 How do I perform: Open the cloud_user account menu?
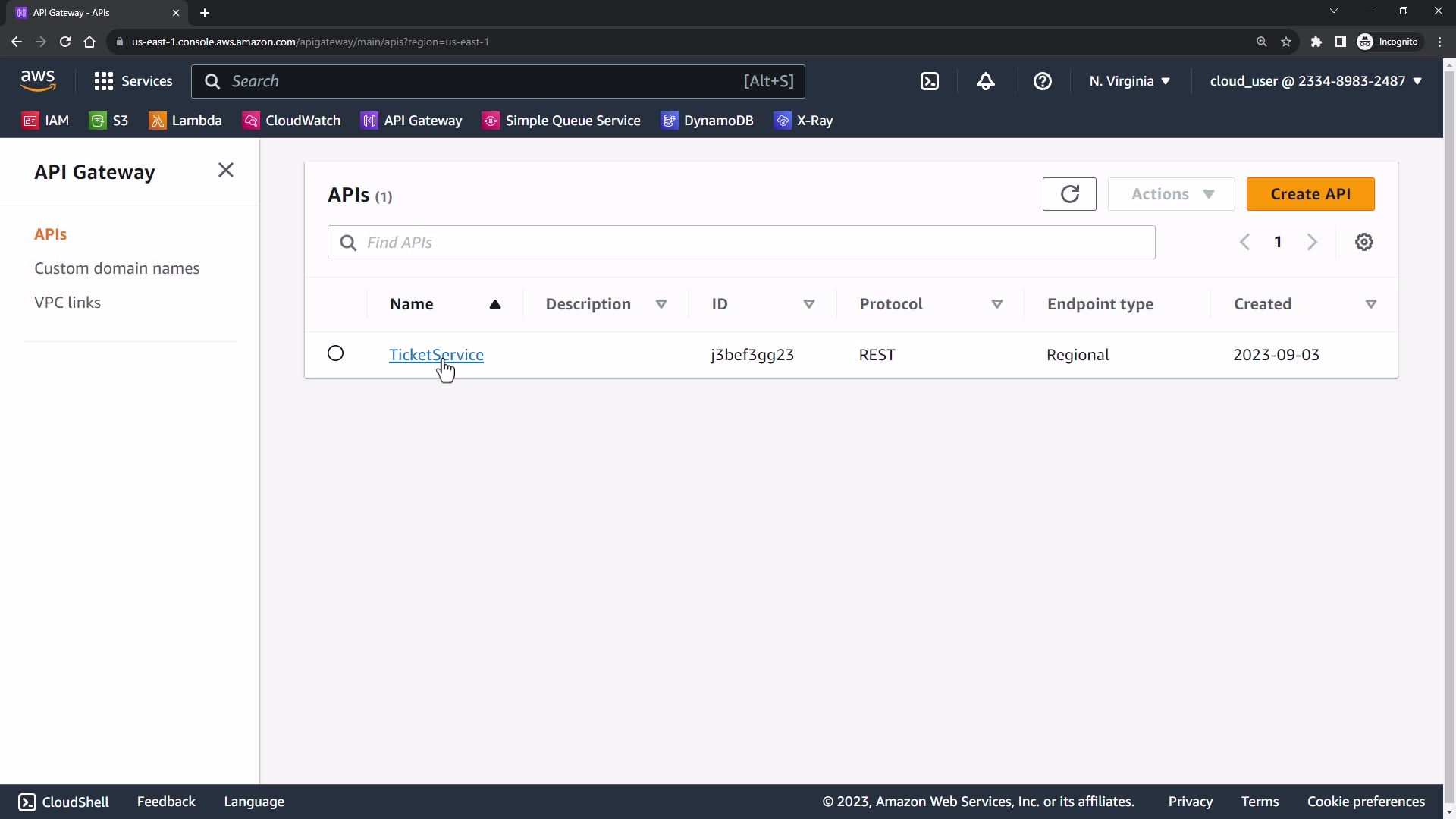(x=1316, y=81)
